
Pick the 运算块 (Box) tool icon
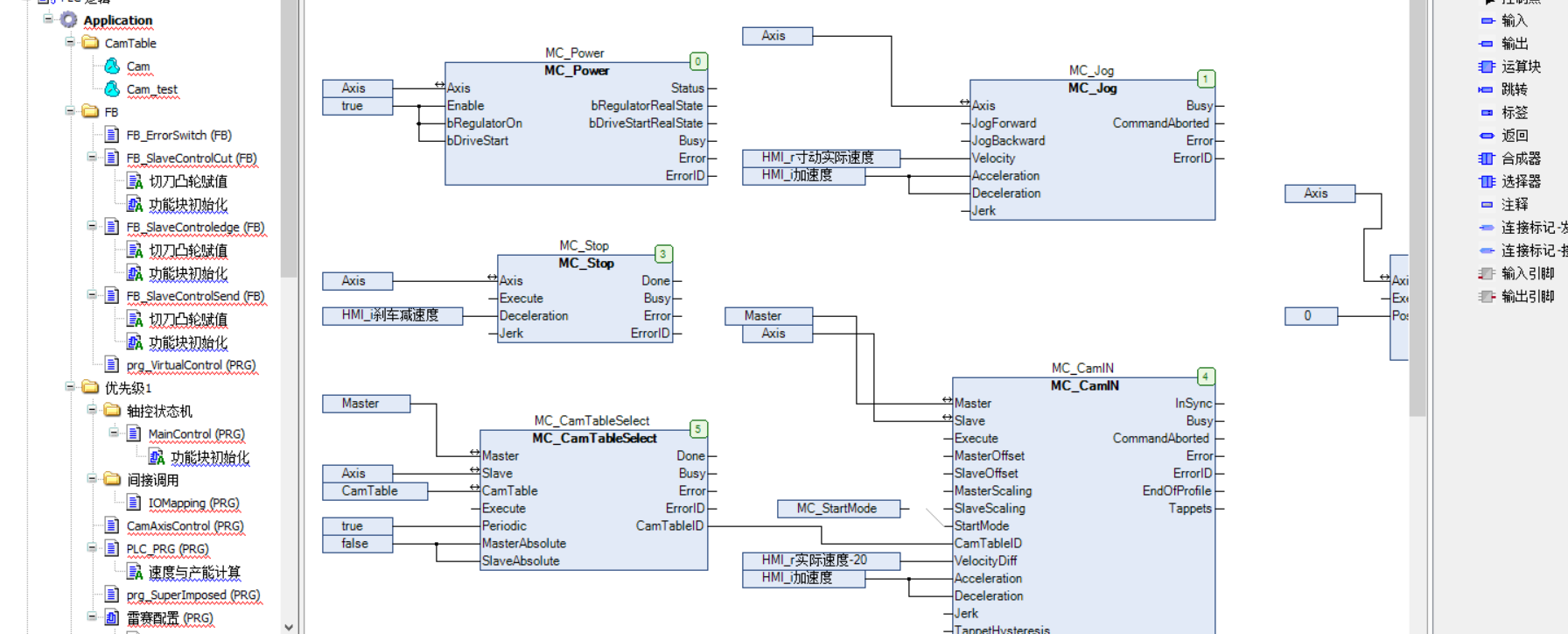point(1487,67)
